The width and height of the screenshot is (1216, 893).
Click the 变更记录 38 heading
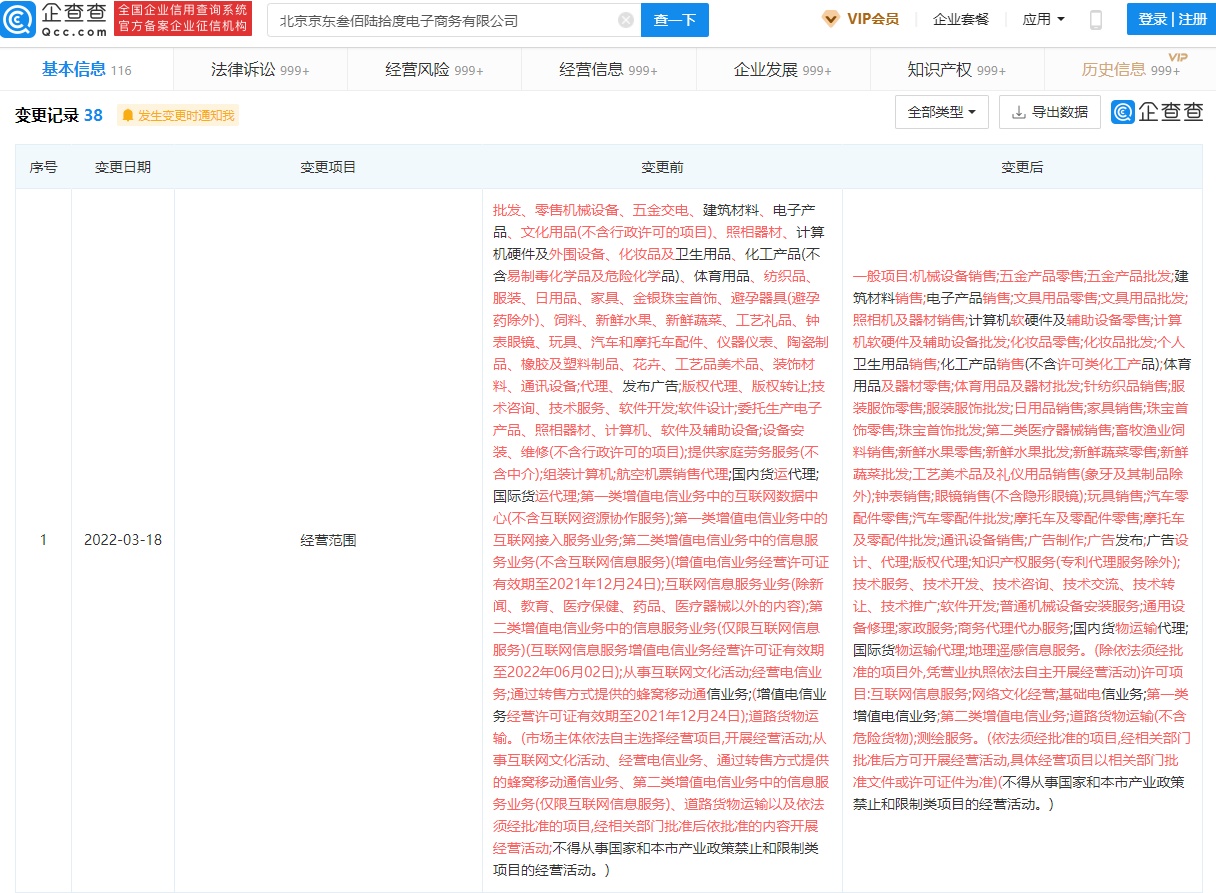tap(59, 116)
